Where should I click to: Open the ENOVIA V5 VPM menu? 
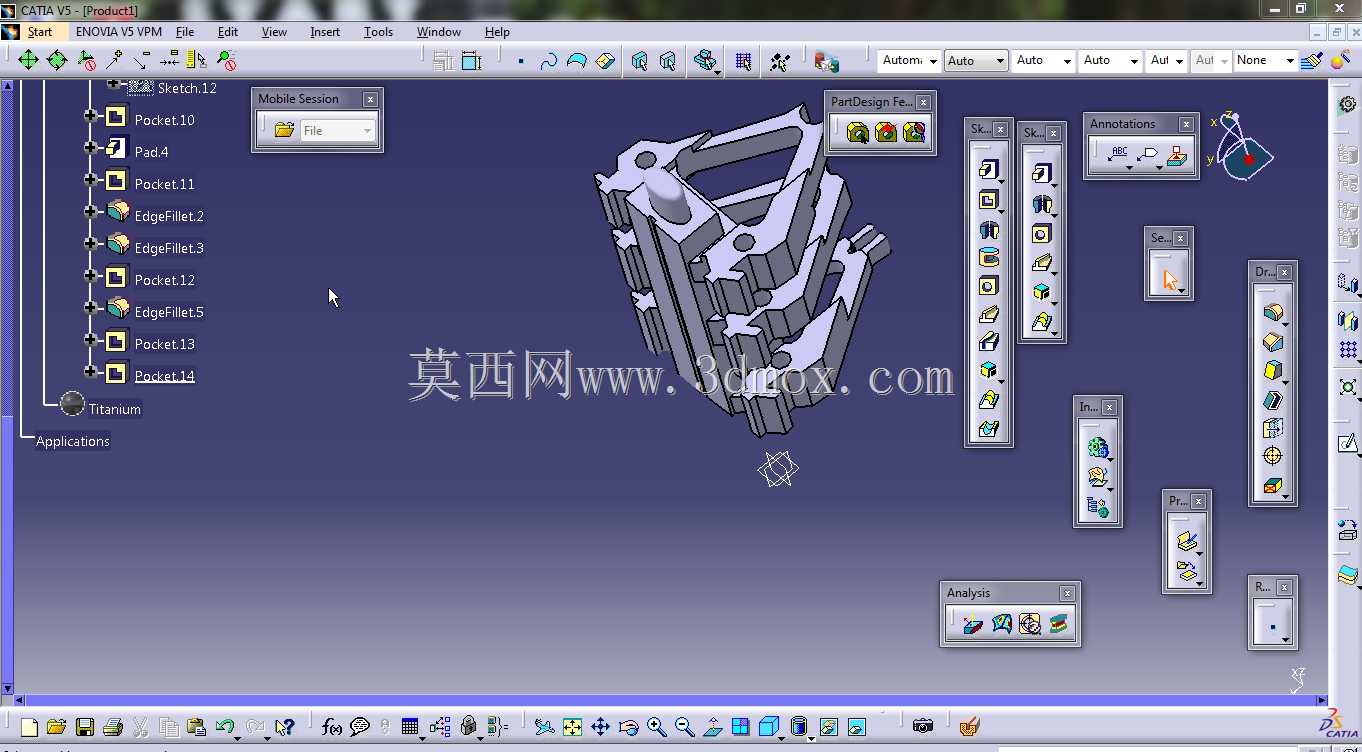(119, 32)
